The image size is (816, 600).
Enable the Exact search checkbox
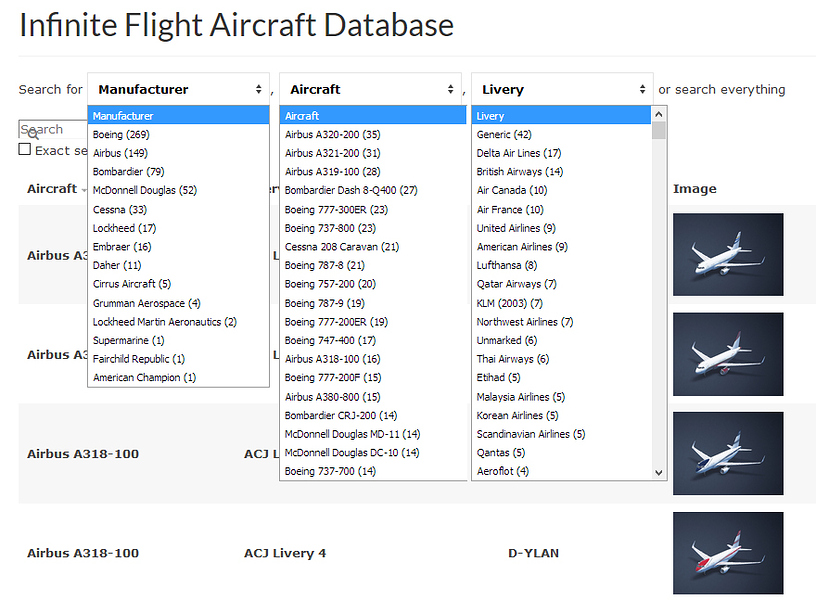24,150
